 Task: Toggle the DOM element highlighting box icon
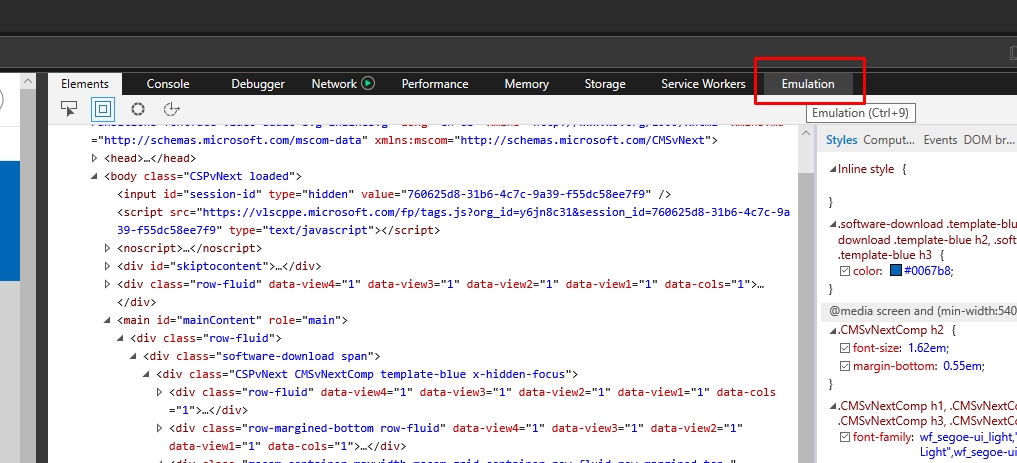point(102,109)
